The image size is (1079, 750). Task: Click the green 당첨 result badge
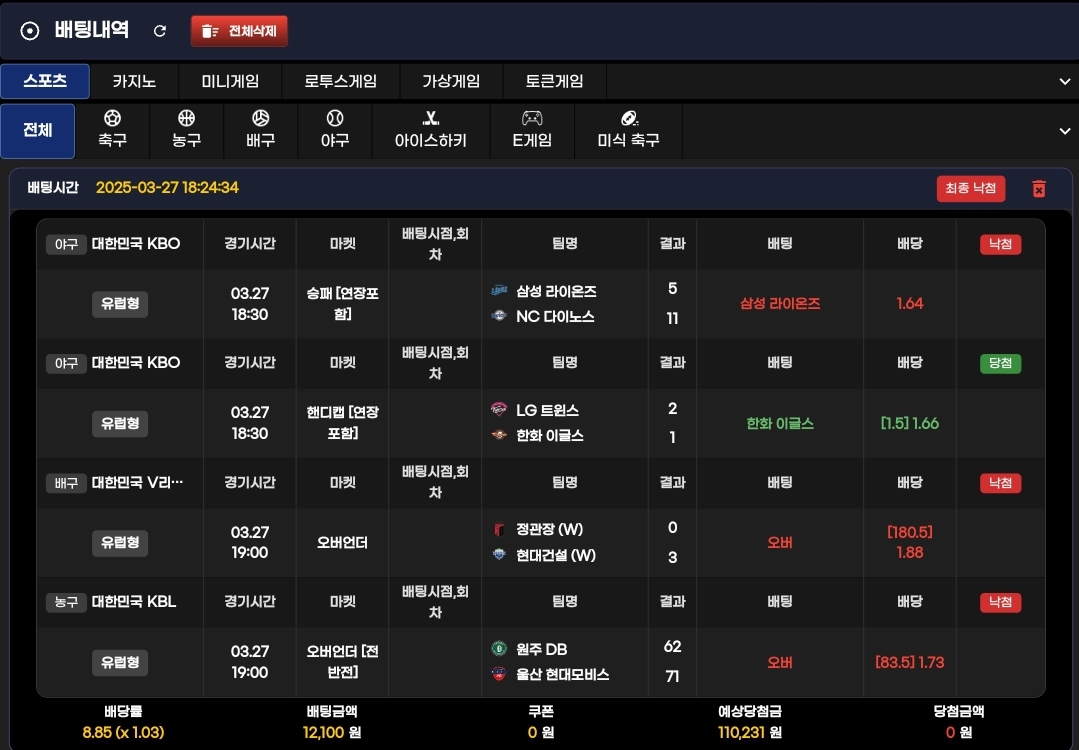1000,363
